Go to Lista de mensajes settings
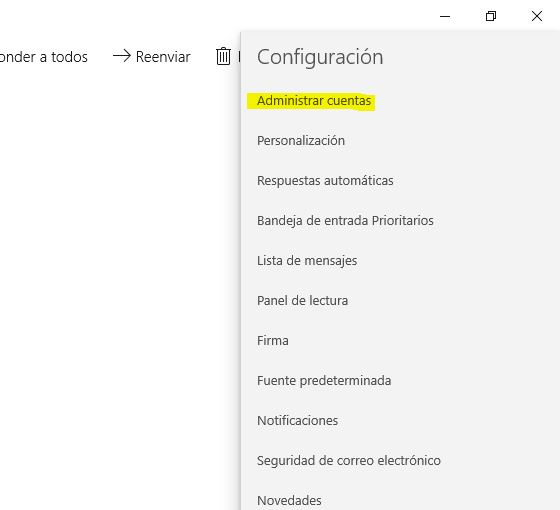Image resolution: width=560 pixels, height=510 pixels. 307,261
